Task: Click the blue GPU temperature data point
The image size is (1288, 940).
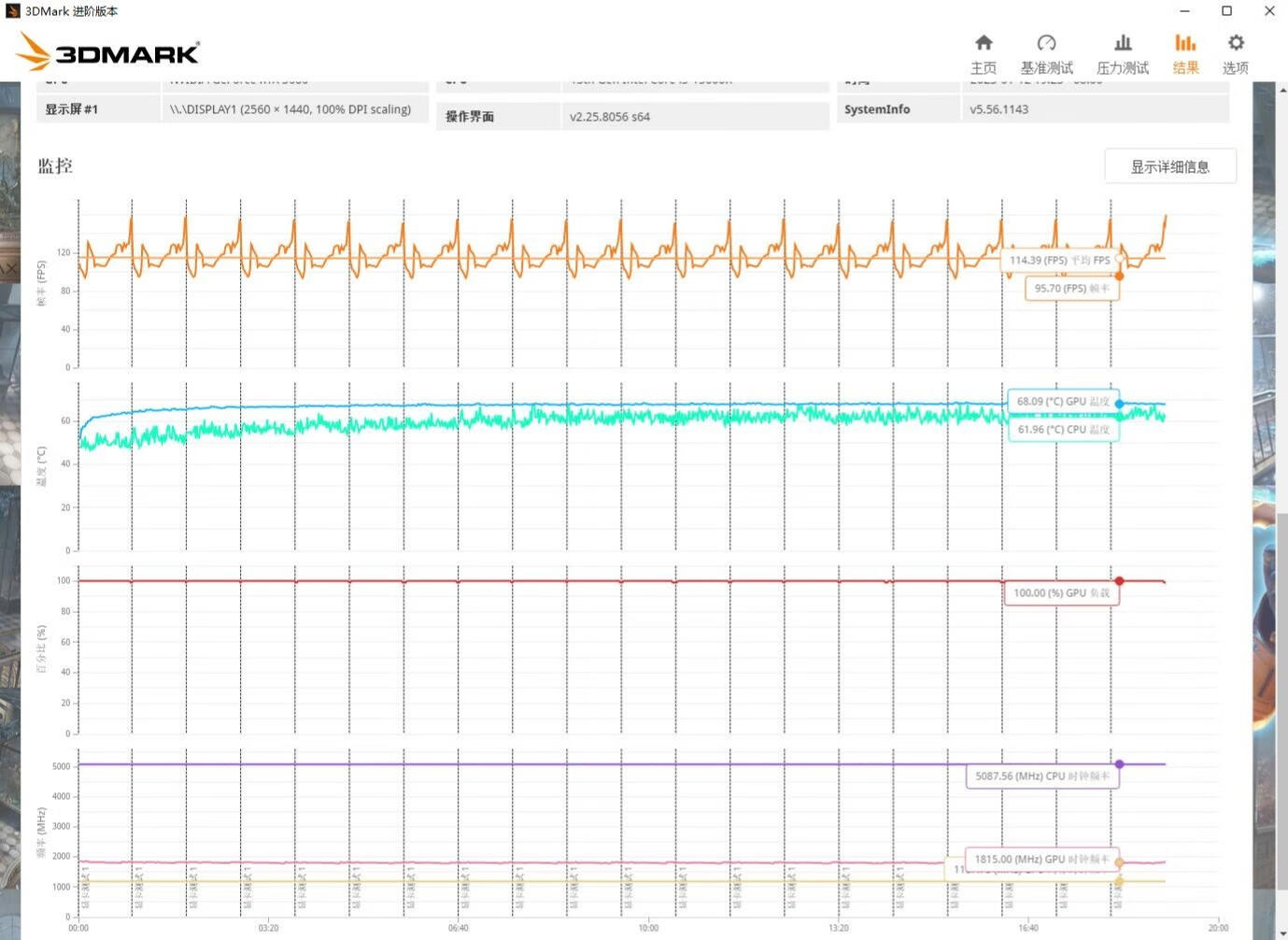Action: click(x=1119, y=404)
